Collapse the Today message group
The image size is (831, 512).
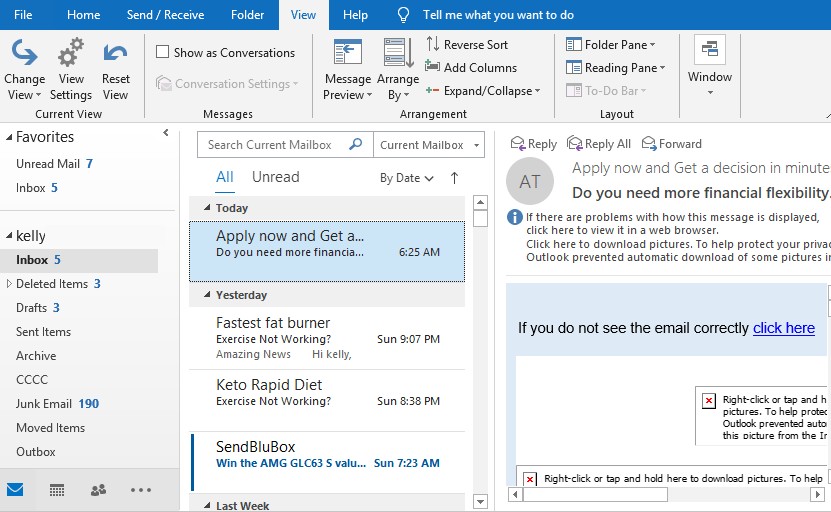pos(207,208)
